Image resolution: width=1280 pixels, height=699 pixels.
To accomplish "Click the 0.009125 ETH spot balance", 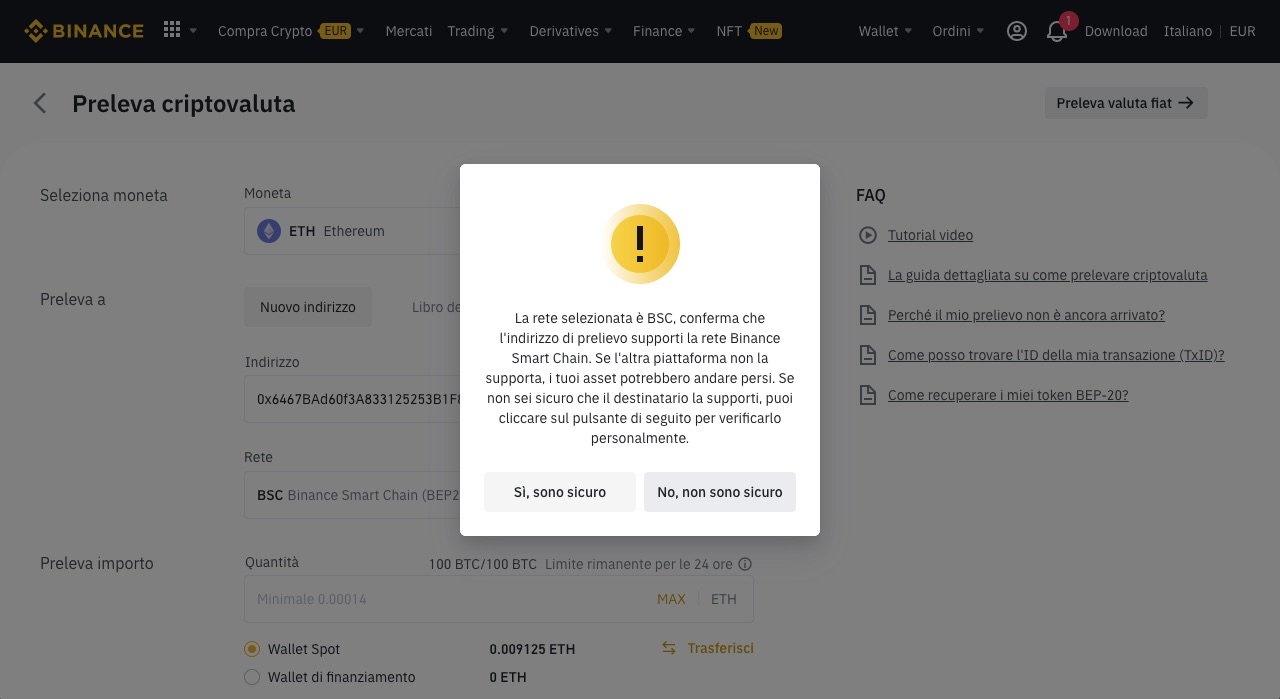I will click(x=532, y=649).
